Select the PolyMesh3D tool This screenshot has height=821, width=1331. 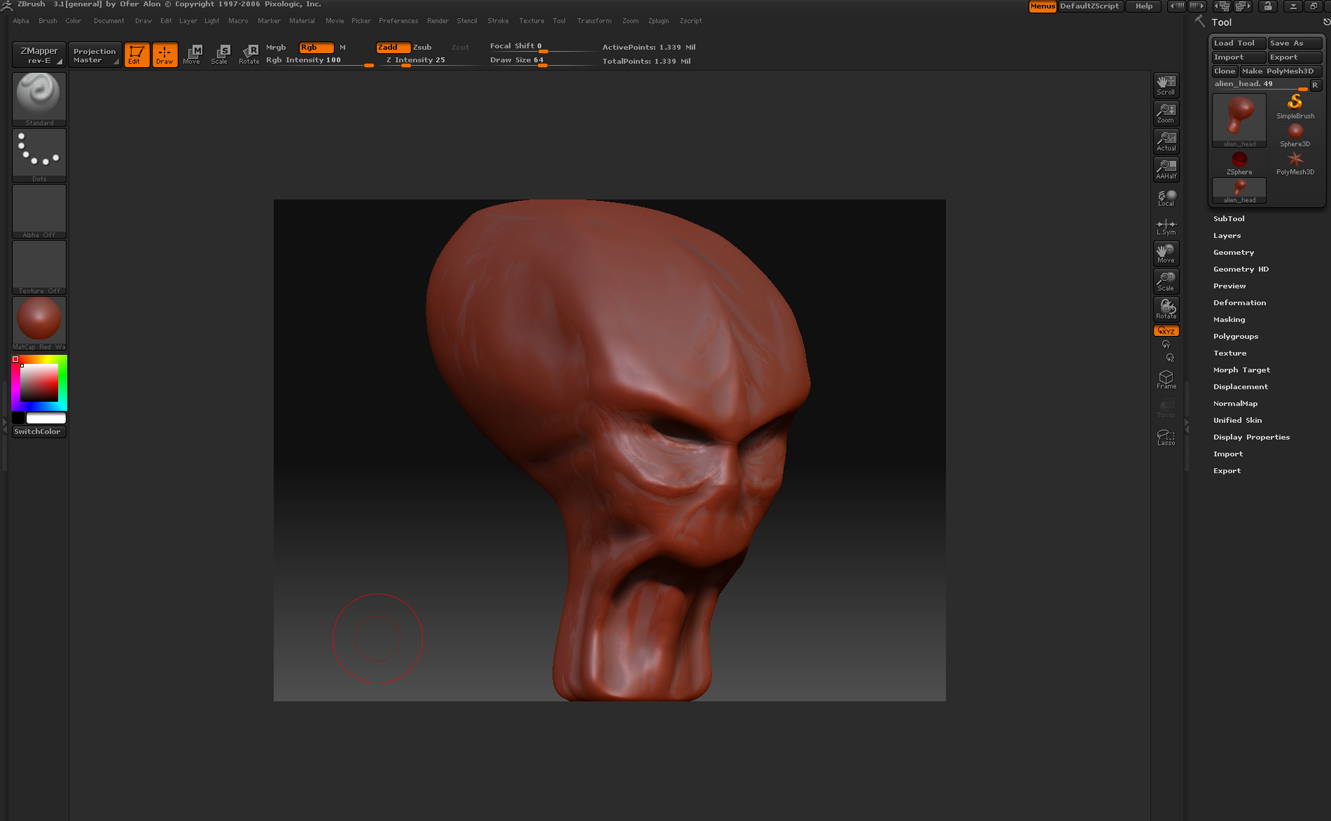1294,161
